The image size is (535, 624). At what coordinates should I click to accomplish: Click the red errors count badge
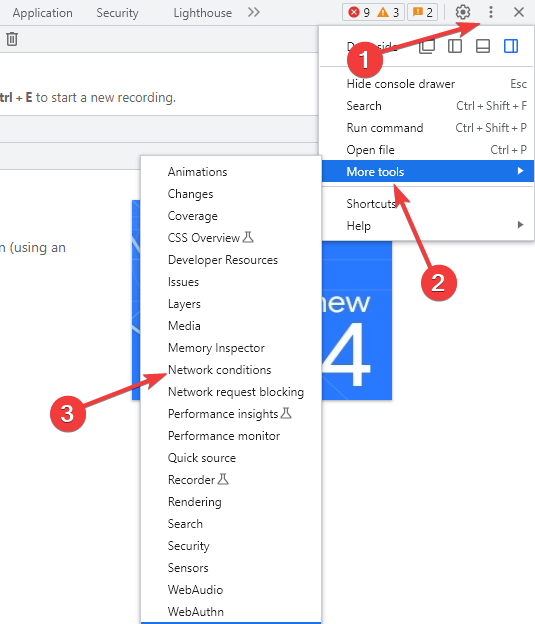(359, 12)
